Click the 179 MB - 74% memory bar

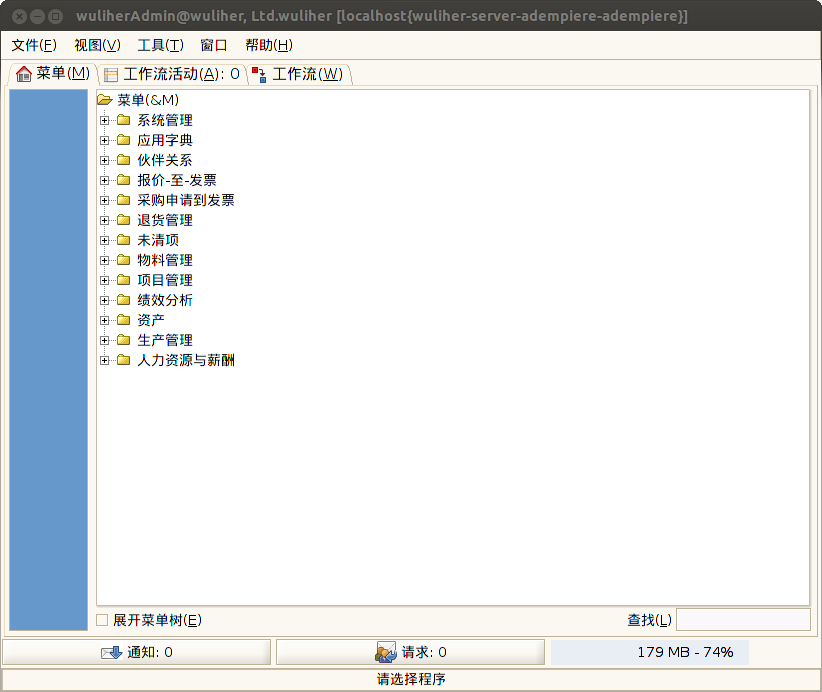point(650,652)
